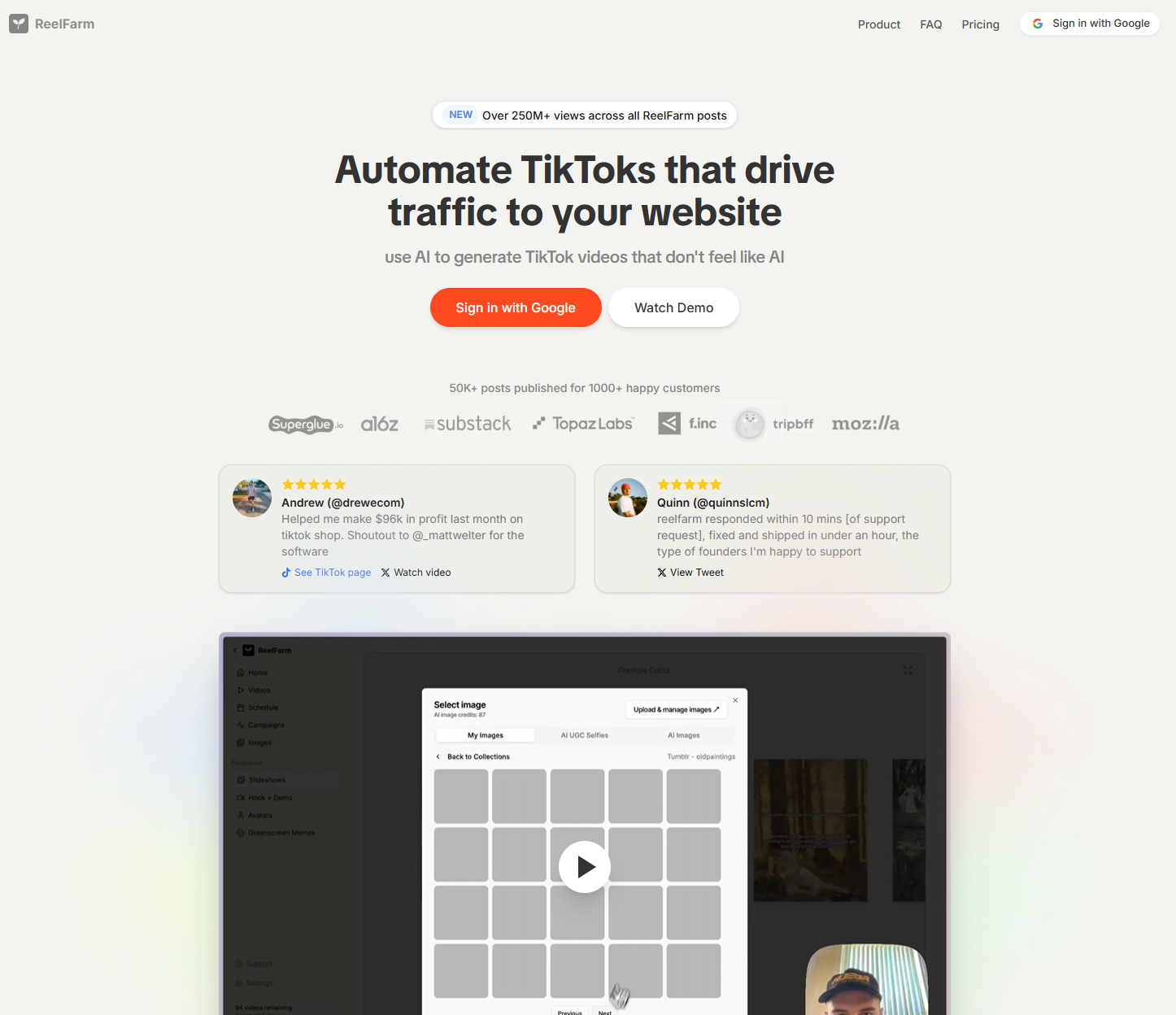Click the f.inc logo icon
1176x1015 pixels.
click(x=669, y=423)
